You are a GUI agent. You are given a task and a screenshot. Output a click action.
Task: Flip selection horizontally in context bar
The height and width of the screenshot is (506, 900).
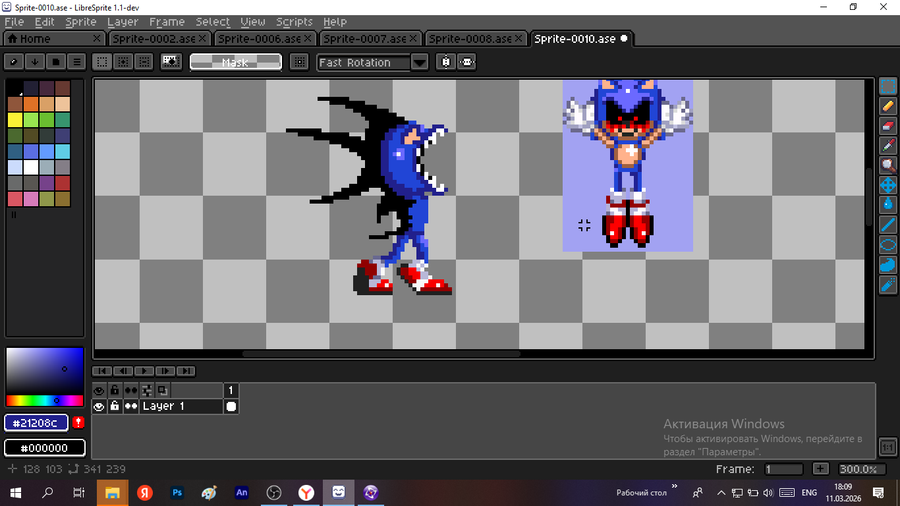(x=446, y=62)
